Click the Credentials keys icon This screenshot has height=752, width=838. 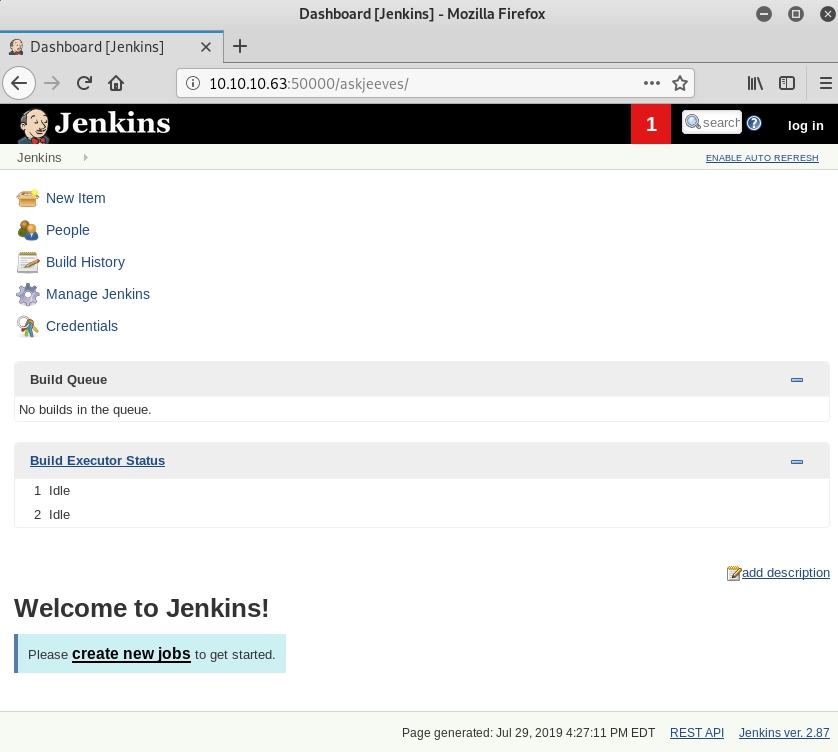27,327
